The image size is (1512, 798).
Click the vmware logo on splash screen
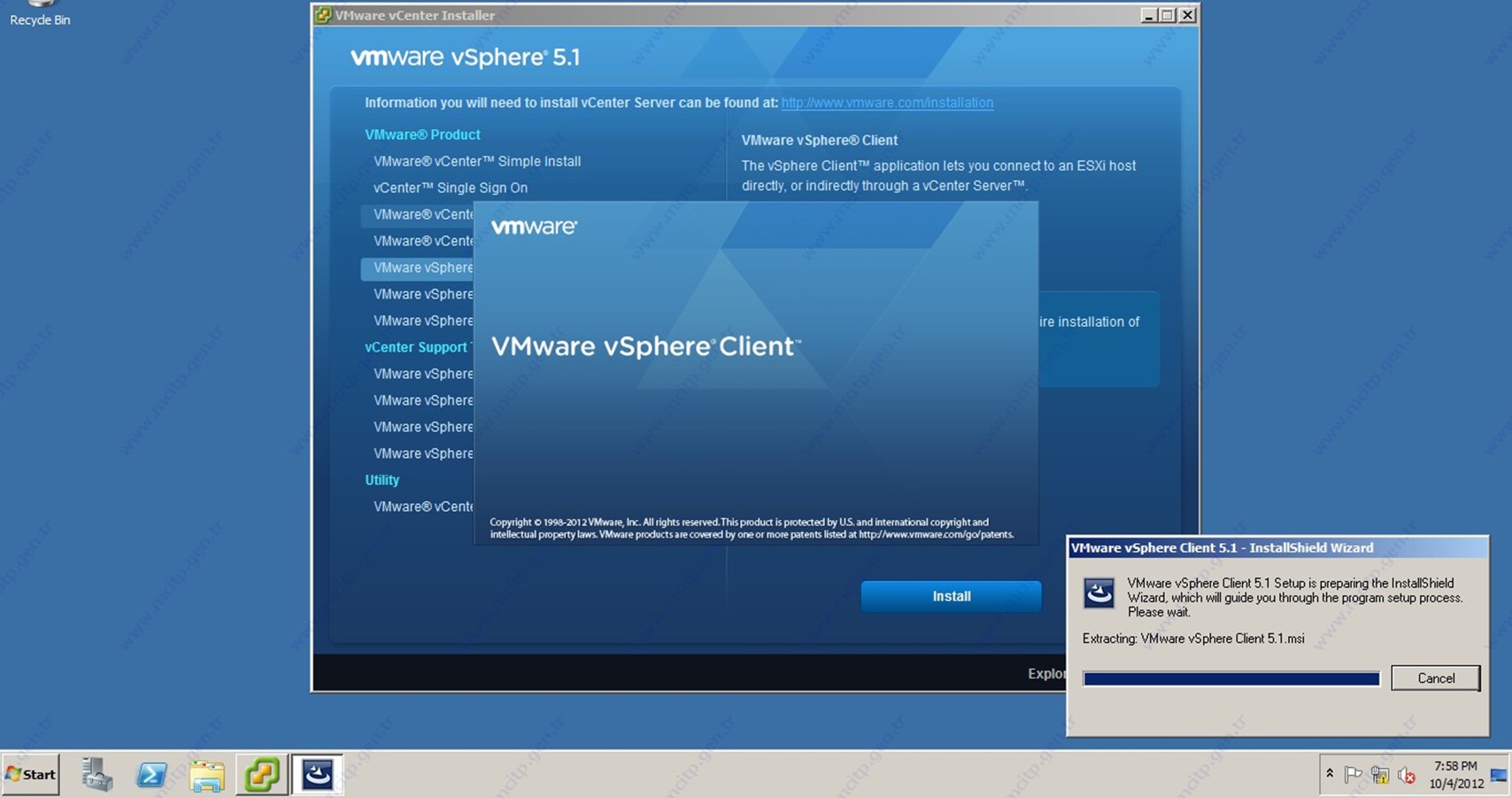[x=534, y=227]
